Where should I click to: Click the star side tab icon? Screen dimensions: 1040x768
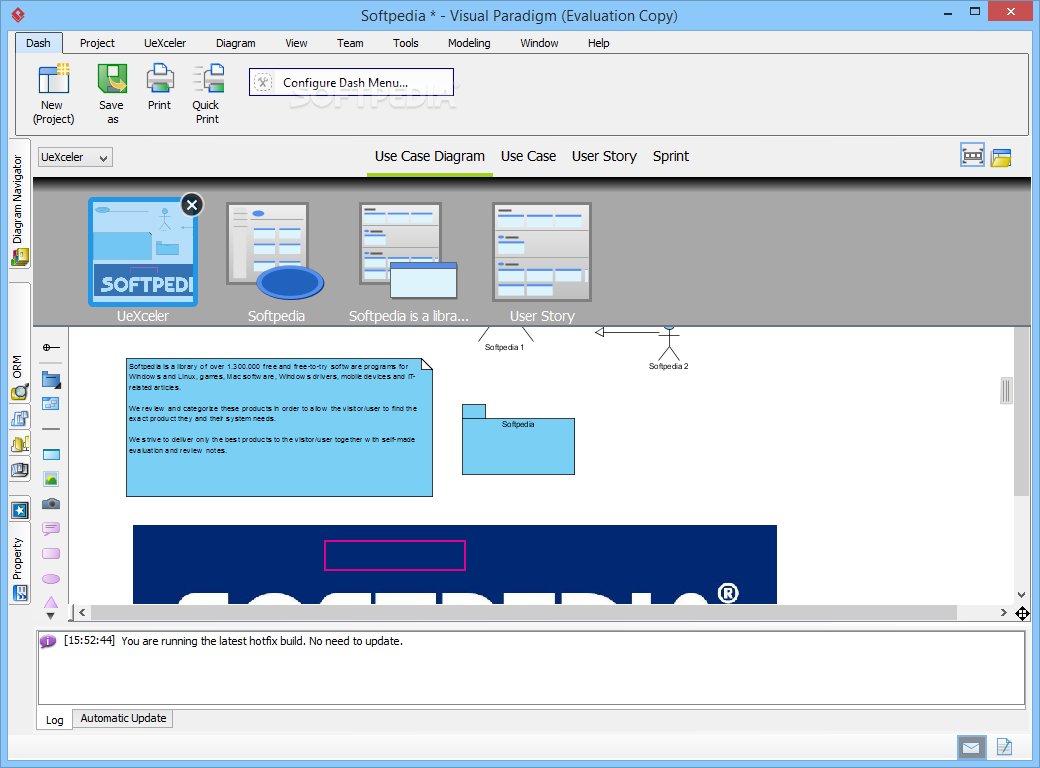pos(20,510)
